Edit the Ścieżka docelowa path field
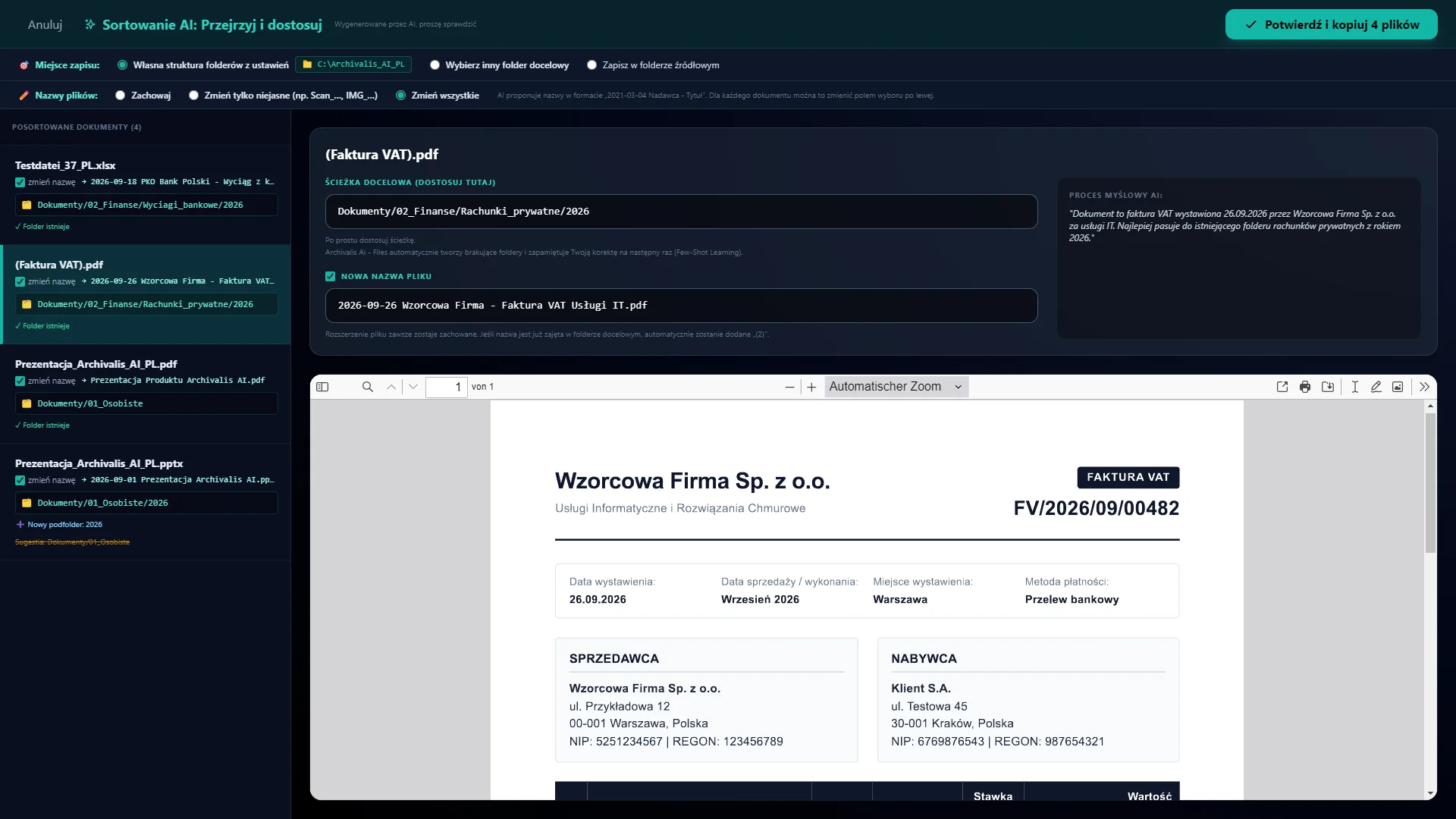This screenshot has height=819, width=1456. pos(681,212)
